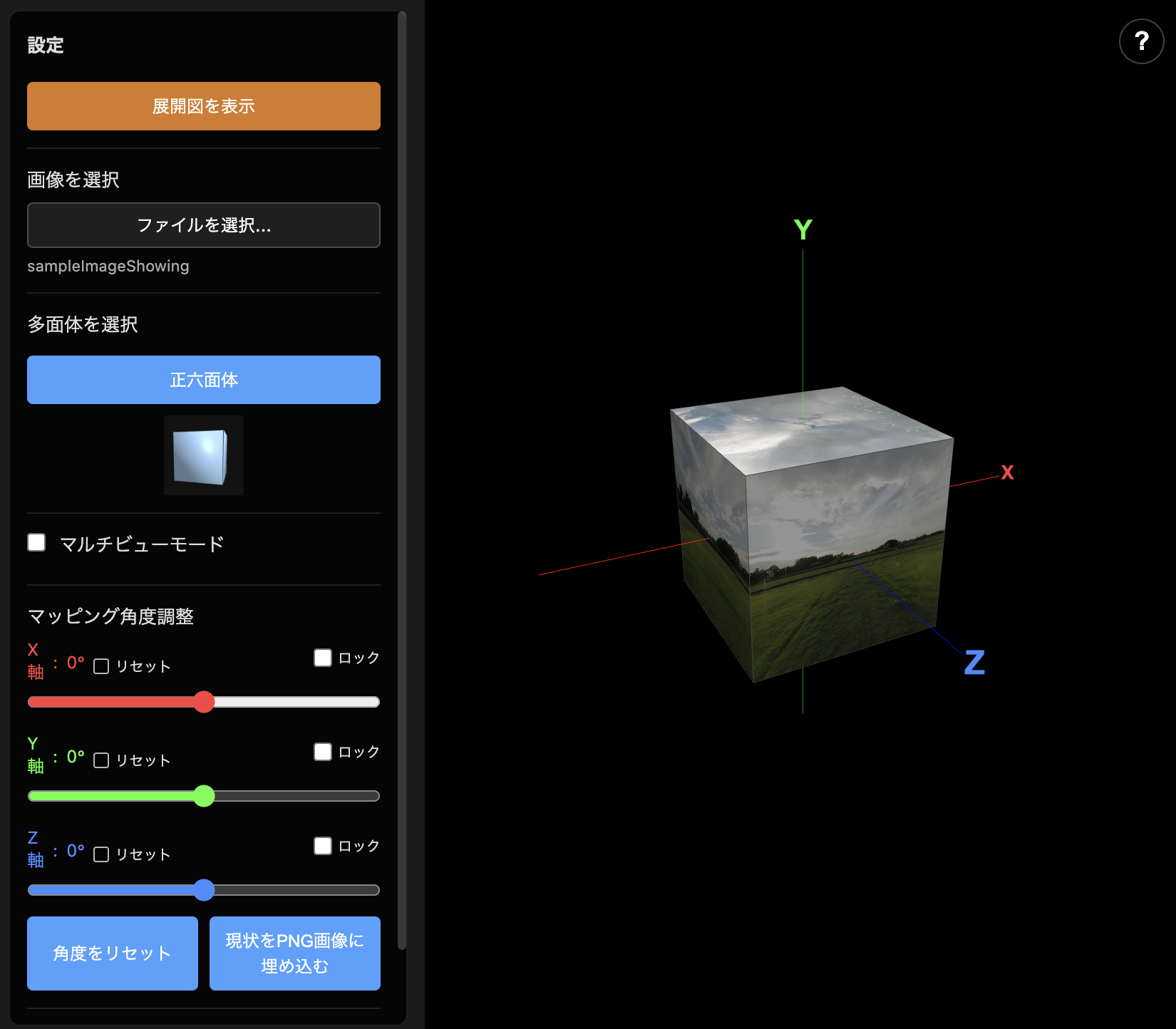This screenshot has height=1029, width=1176.
Task: Check the Z axis リセット checkbox
Action: click(x=101, y=854)
